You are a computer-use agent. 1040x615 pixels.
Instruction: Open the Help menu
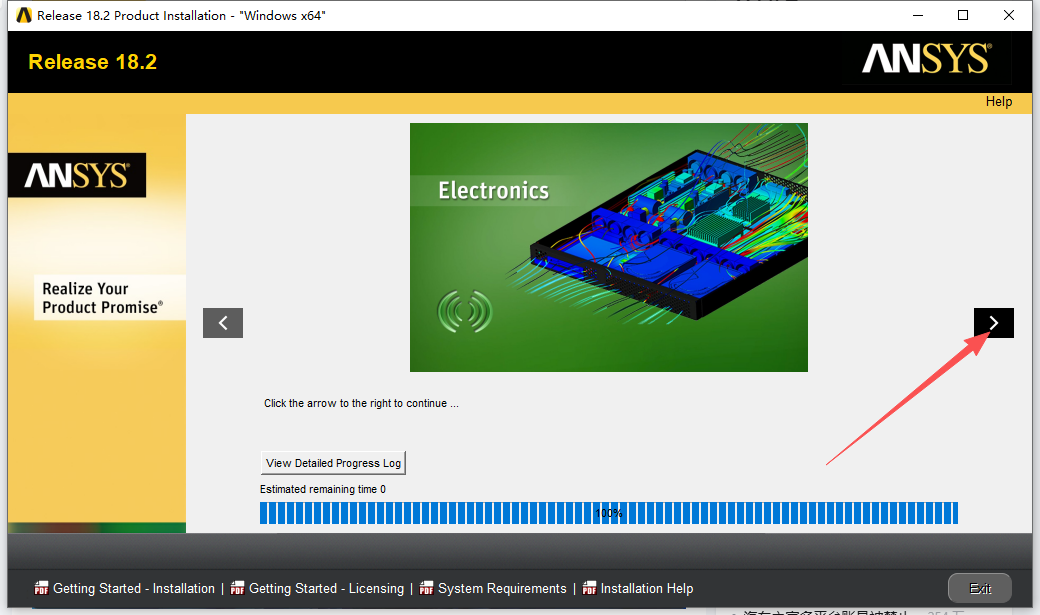[998, 101]
